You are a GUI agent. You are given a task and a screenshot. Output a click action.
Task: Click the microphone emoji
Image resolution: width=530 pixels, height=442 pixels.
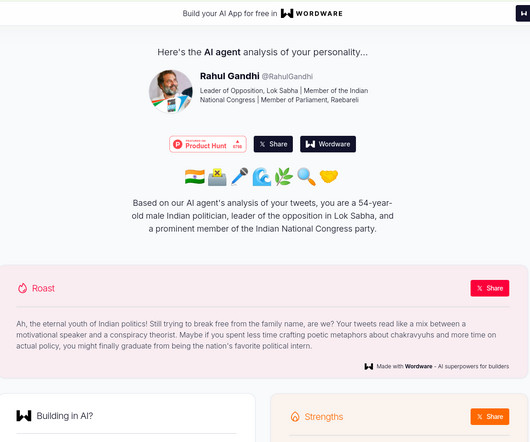click(x=239, y=177)
